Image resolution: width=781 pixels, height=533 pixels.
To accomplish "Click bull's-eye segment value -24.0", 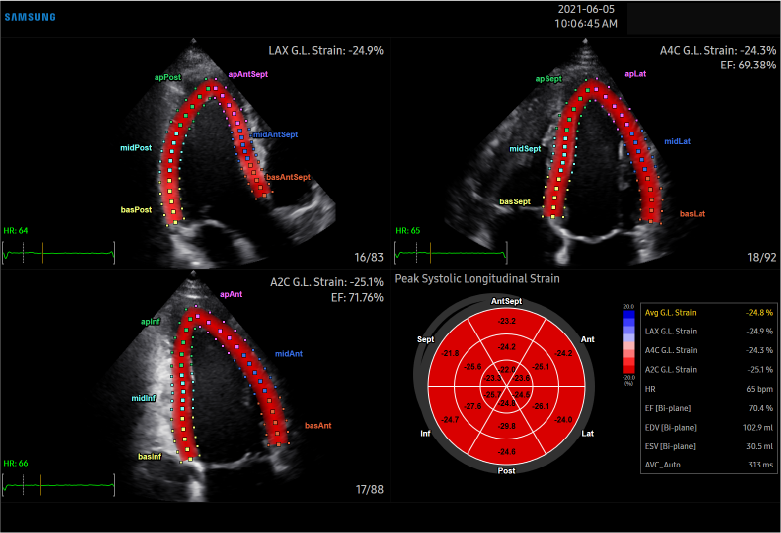I will 563,420.
